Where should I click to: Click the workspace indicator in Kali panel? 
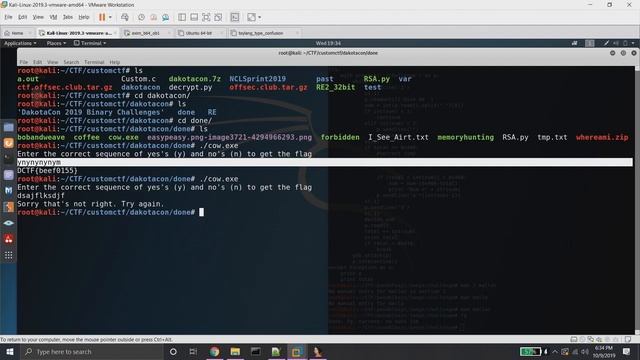590,43
